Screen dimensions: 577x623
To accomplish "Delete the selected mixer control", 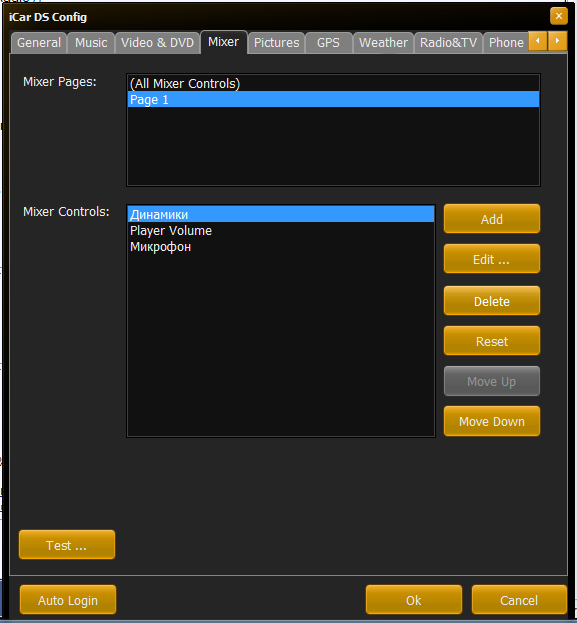I will 492,301.
